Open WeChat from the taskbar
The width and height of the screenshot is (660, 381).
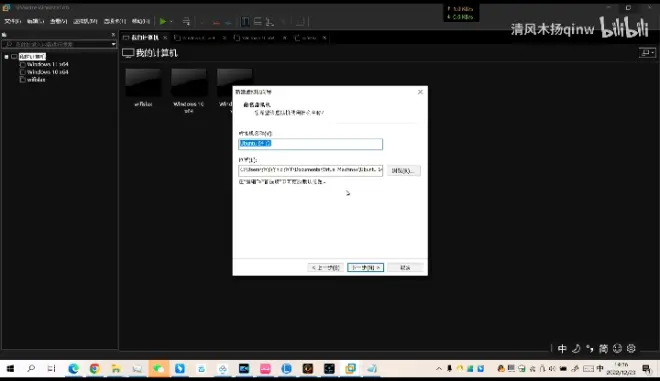click(x=158, y=369)
